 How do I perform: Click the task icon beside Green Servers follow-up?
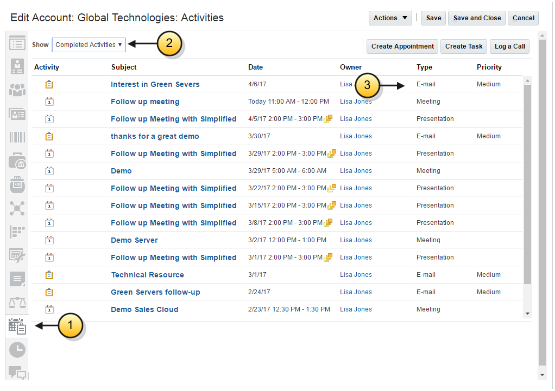click(49, 292)
